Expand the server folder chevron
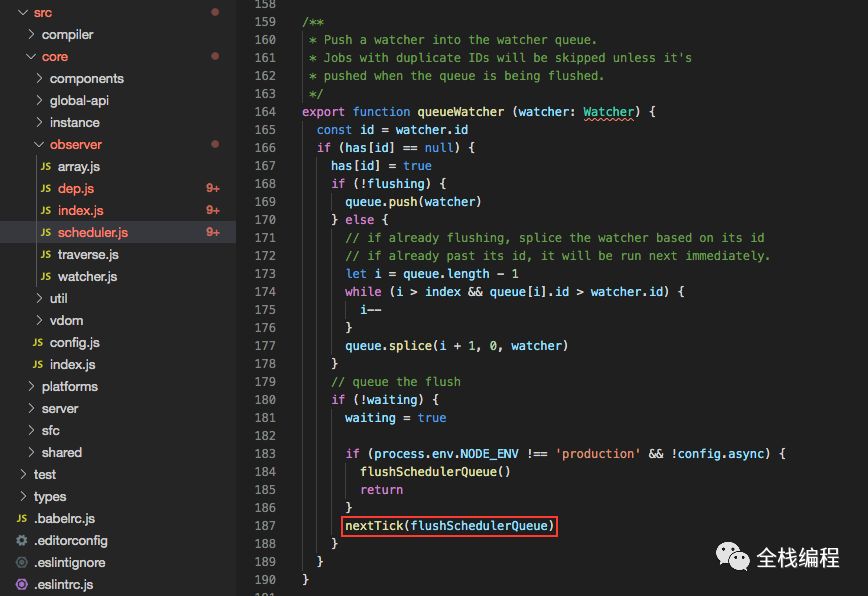Image resolution: width=868 pixels, height=596 pixels. coord(31,408)
